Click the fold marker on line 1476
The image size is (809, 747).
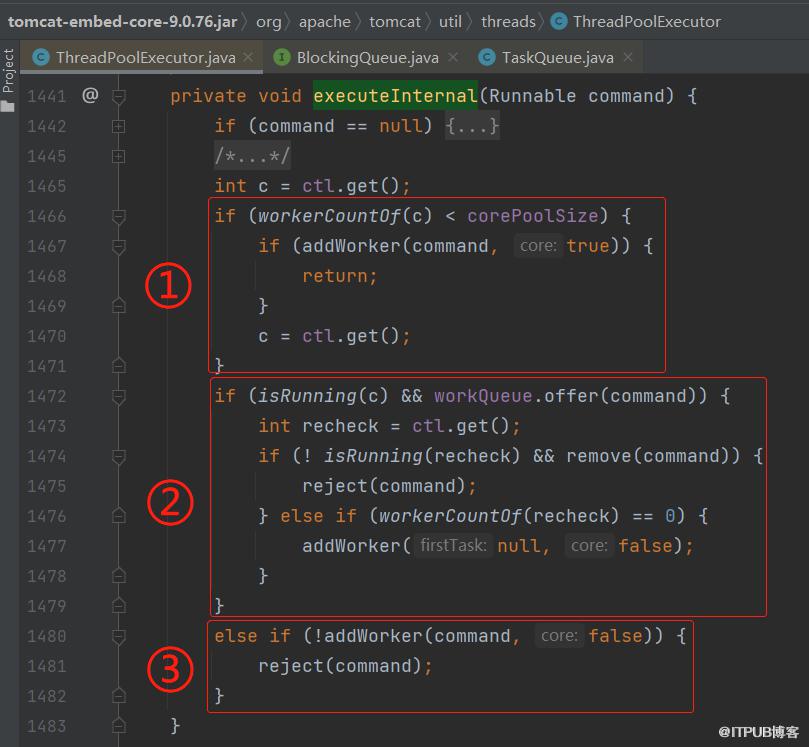119,516
